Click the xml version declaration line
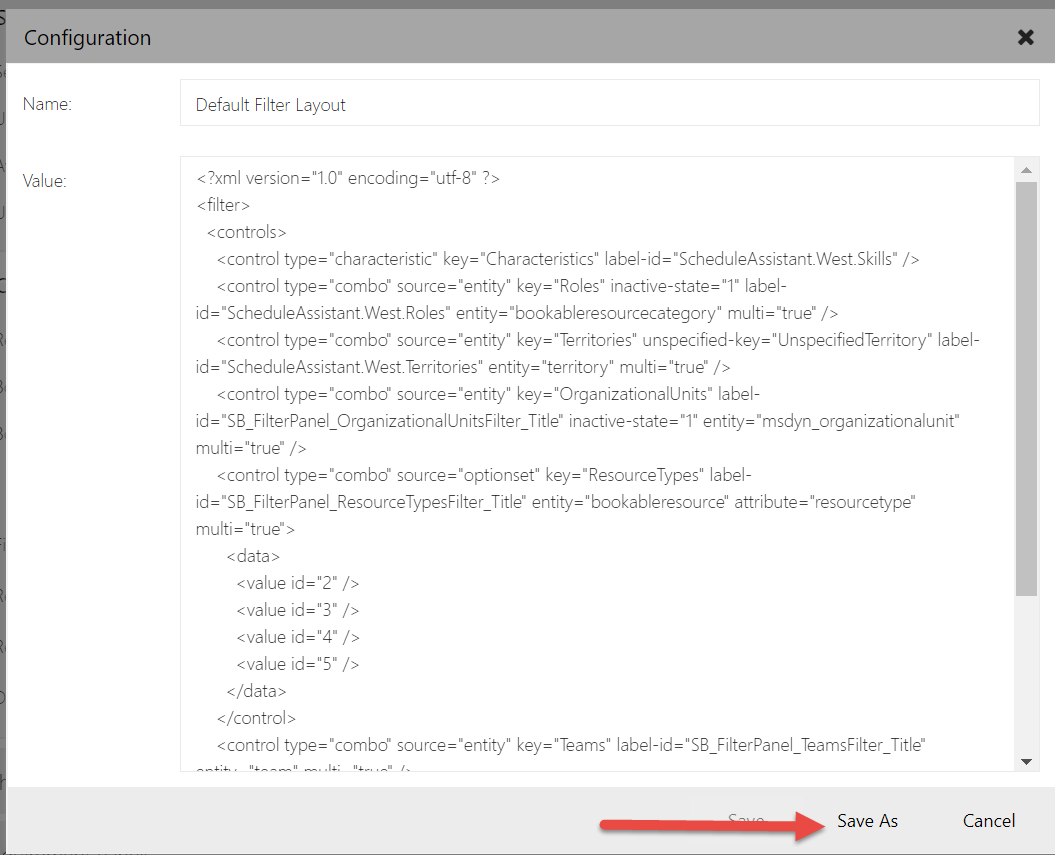This screenshot has width=1055, height=855. (345, 177)
